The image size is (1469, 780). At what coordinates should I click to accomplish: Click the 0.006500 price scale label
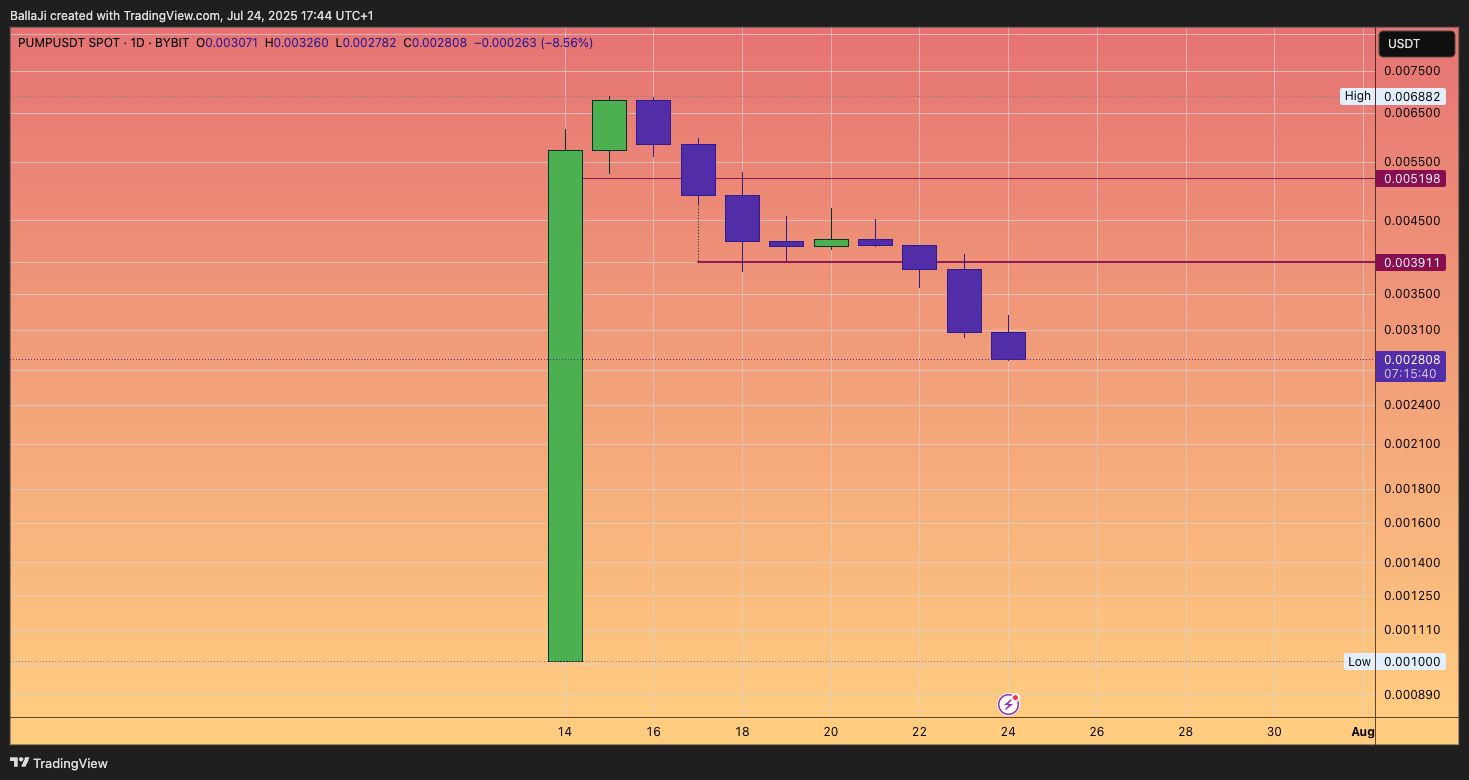coord(1412,113)
